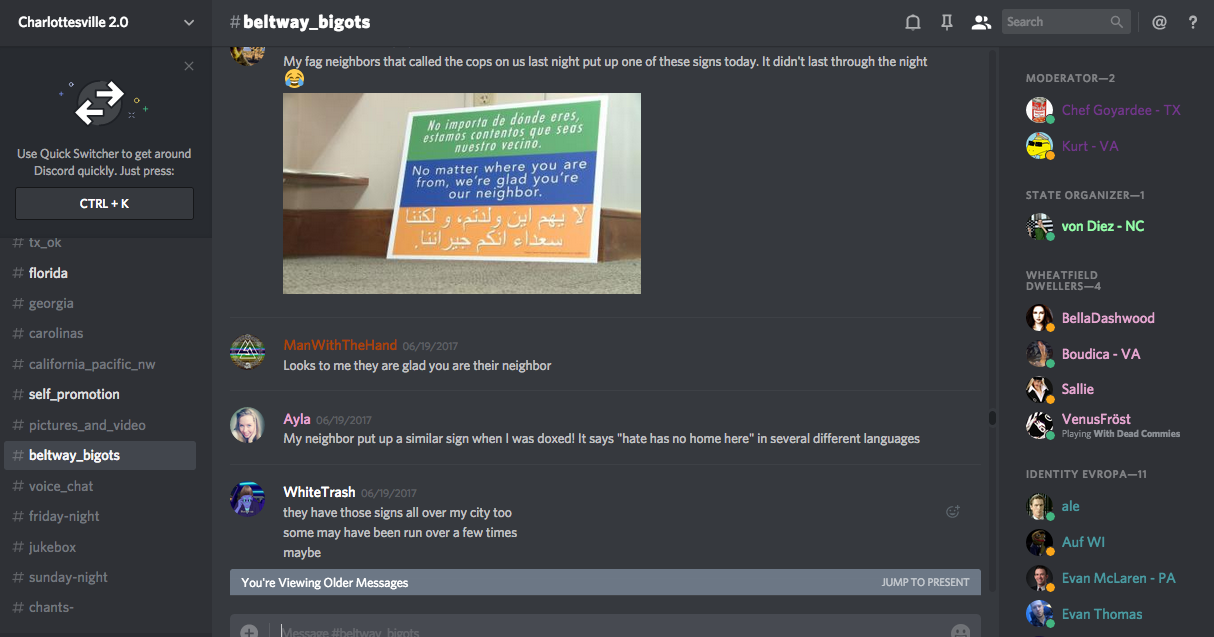Open notification settings bell icon
This screenshot has width=1214, height=637.
pos(912,22)
